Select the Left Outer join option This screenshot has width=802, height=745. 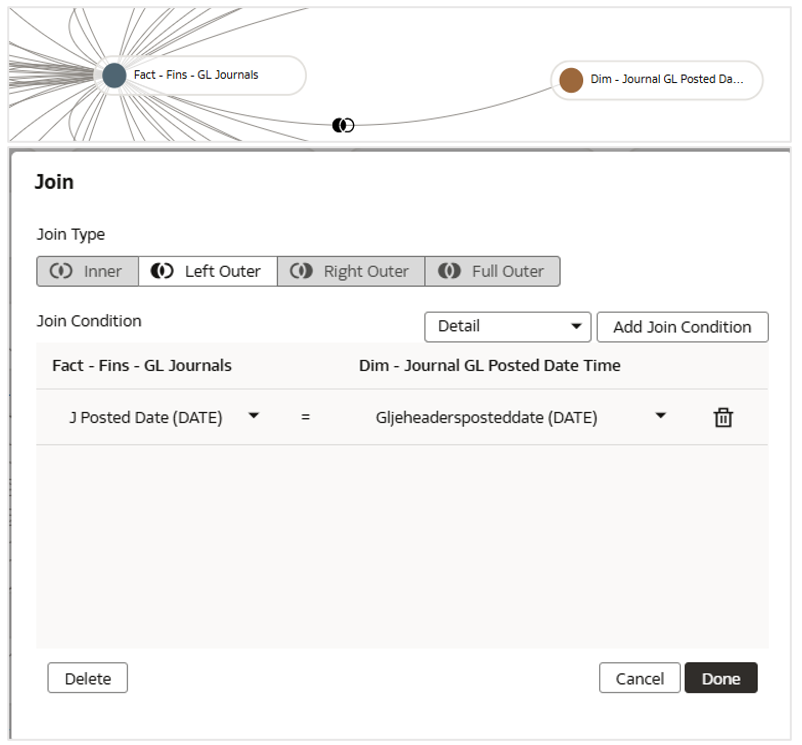coord(208,271)
